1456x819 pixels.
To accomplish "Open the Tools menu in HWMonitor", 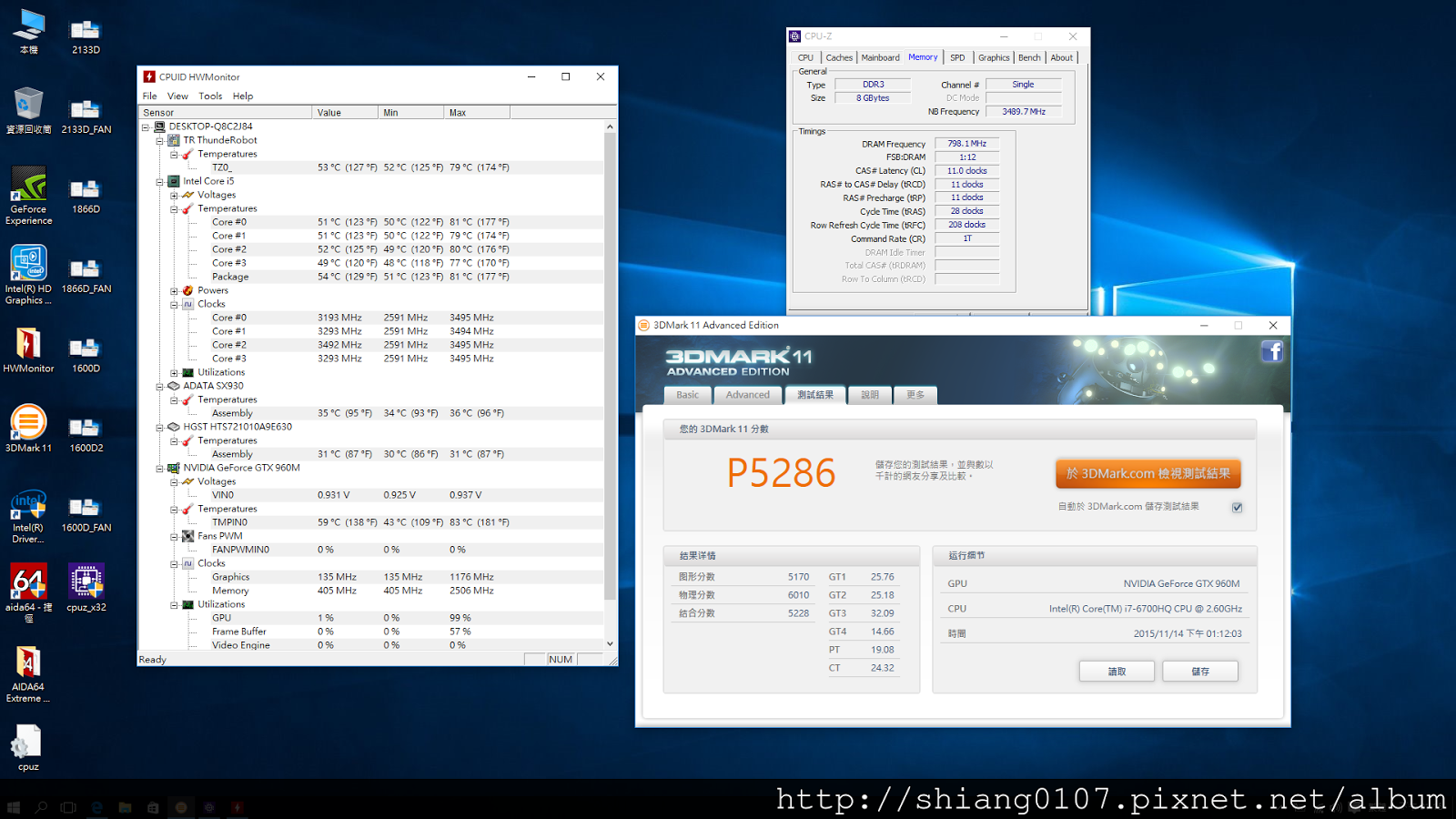I will 210,96.
